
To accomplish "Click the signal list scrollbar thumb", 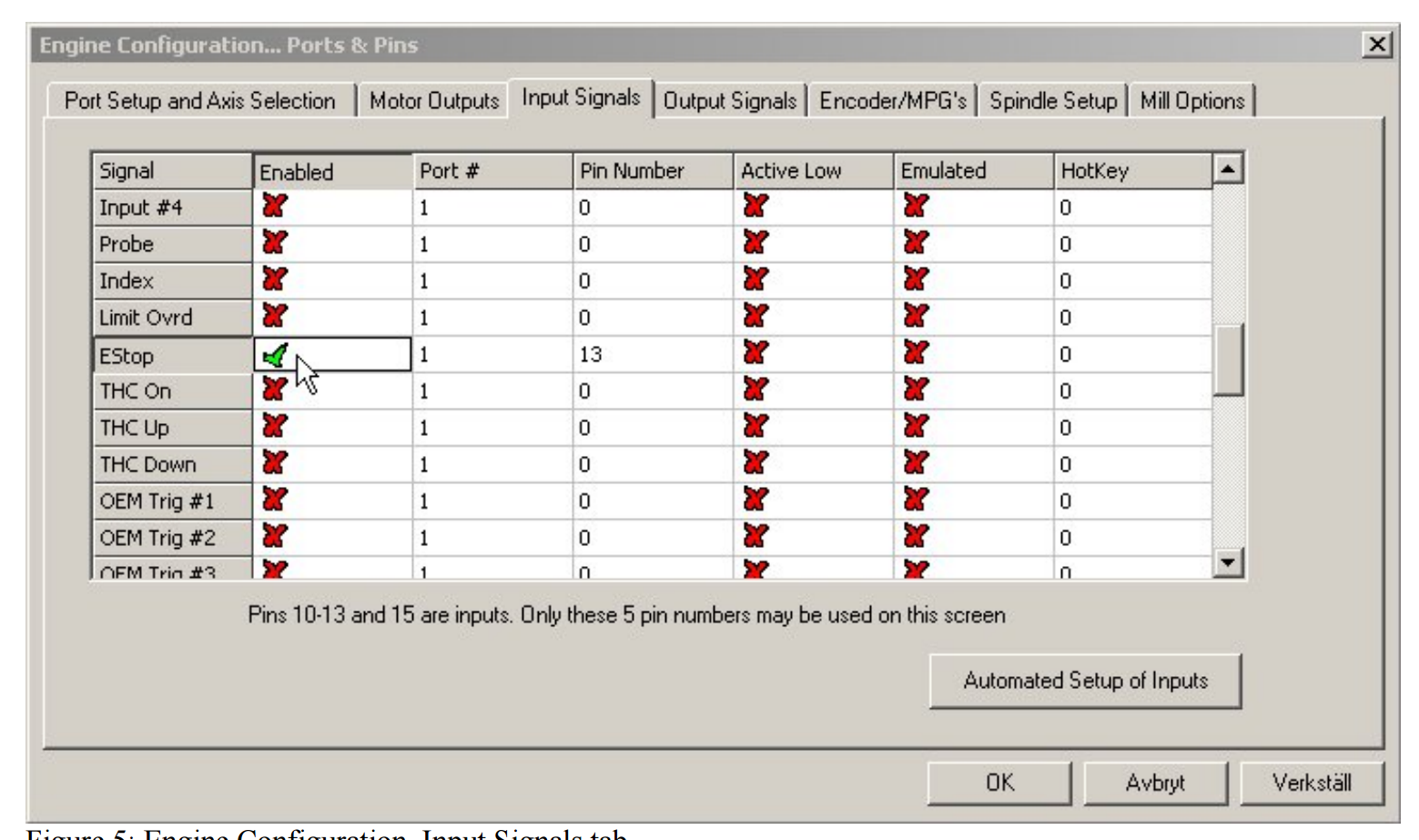I will point(1228,359).
